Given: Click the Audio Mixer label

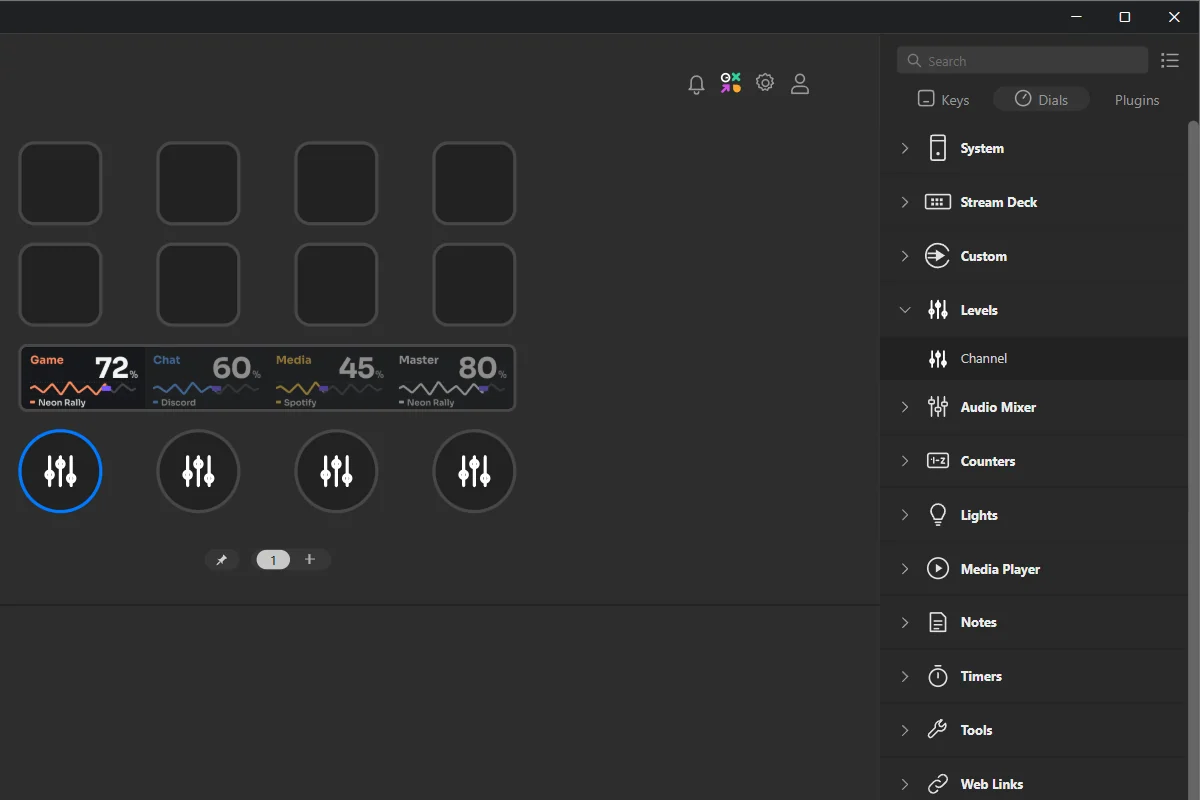Looking at the screenshot, I should pos(998,407).
